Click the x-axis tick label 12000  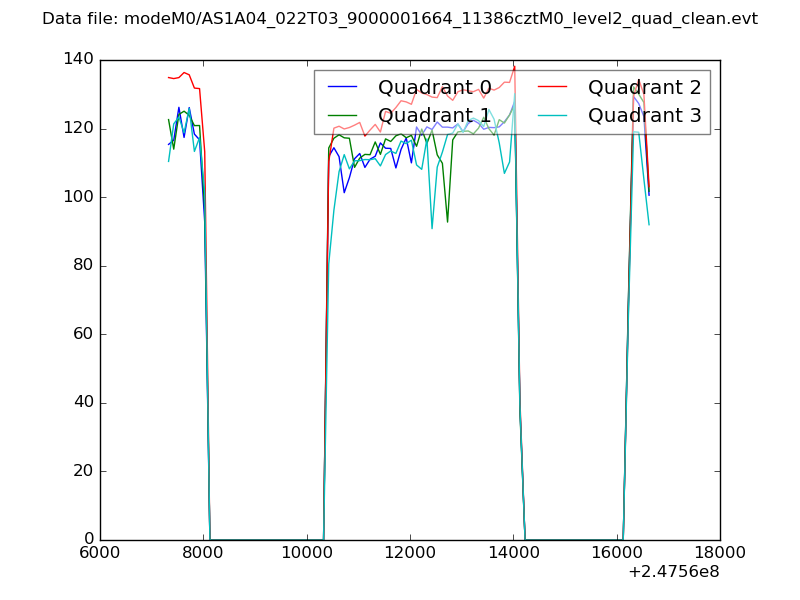410,553
